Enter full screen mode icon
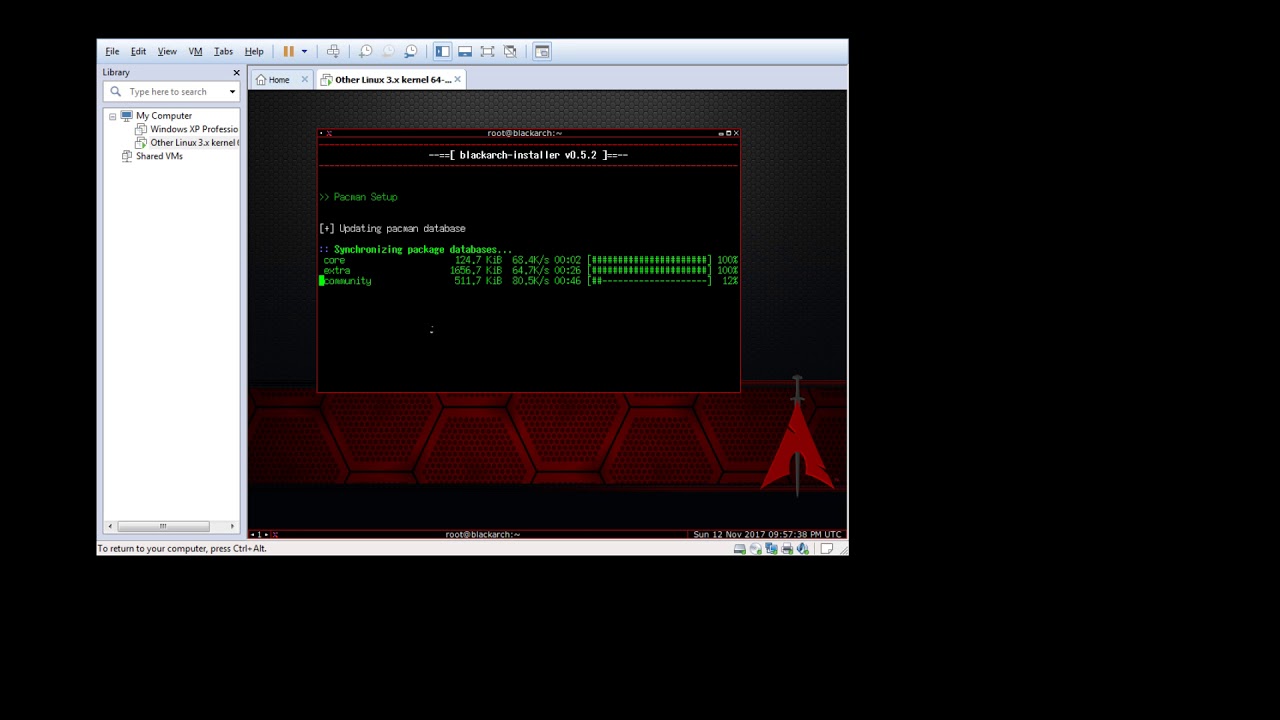The height and width of the screenshot is (720, 1280). tap(487, 51)
